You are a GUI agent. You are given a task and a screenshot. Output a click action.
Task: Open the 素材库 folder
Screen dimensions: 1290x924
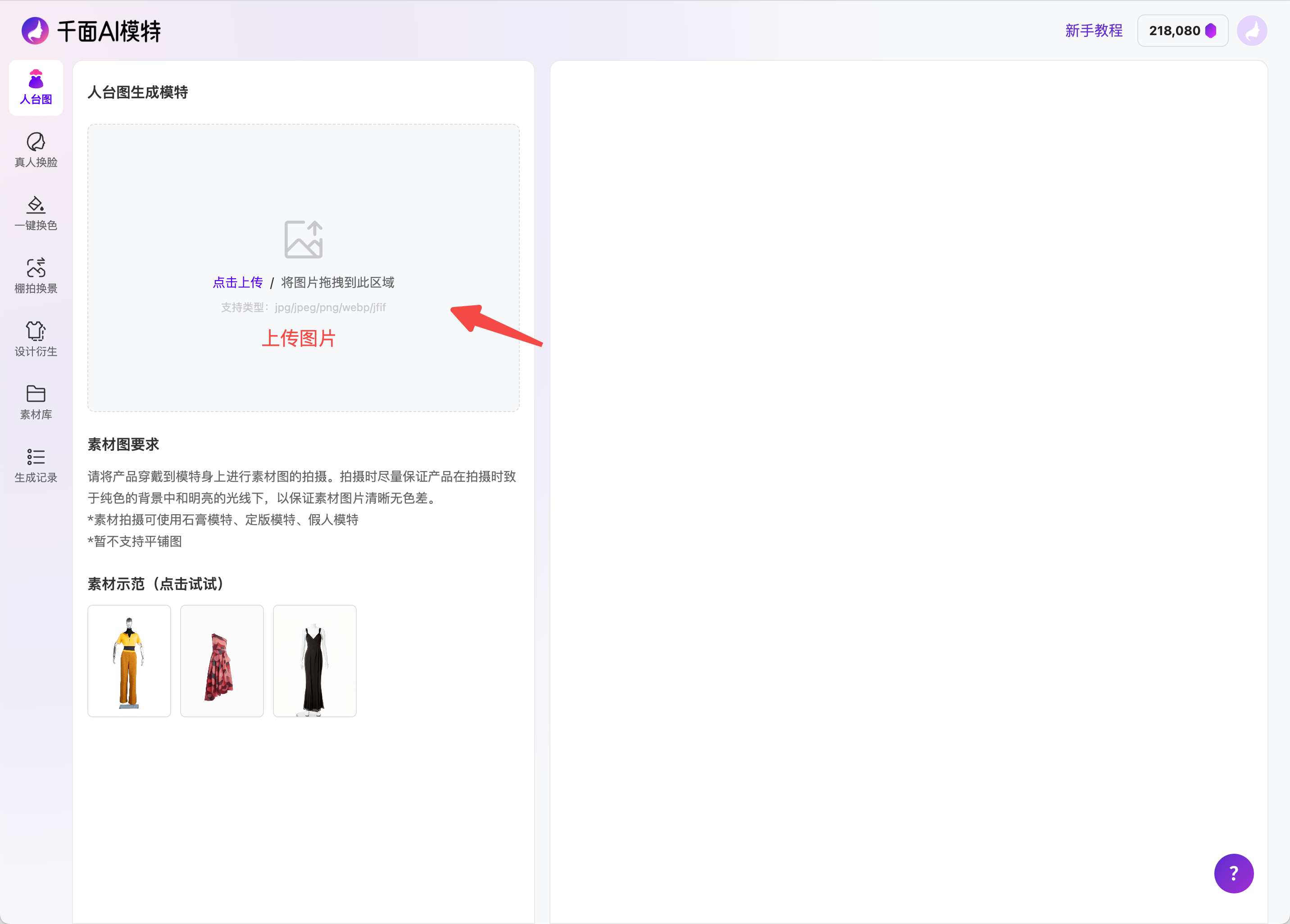pos(36,403)
